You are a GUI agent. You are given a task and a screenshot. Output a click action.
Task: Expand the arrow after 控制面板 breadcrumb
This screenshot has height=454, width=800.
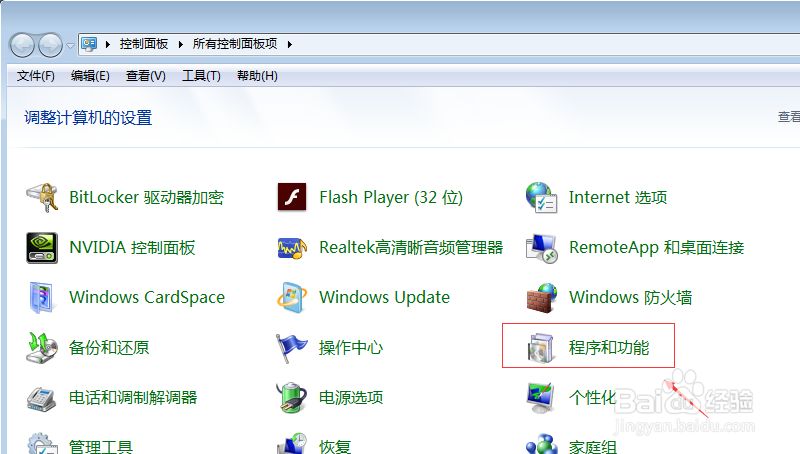[181, 44]
